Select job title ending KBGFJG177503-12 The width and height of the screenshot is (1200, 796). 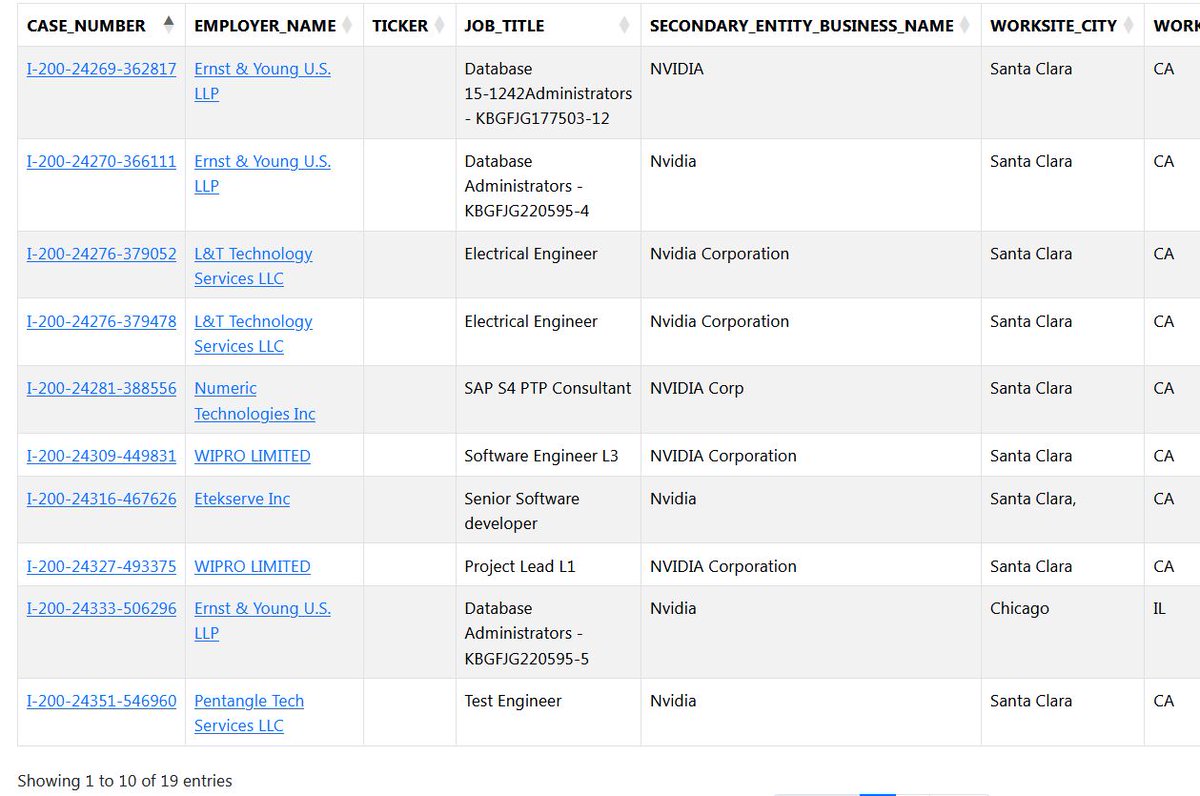click(x=548, y=94)
